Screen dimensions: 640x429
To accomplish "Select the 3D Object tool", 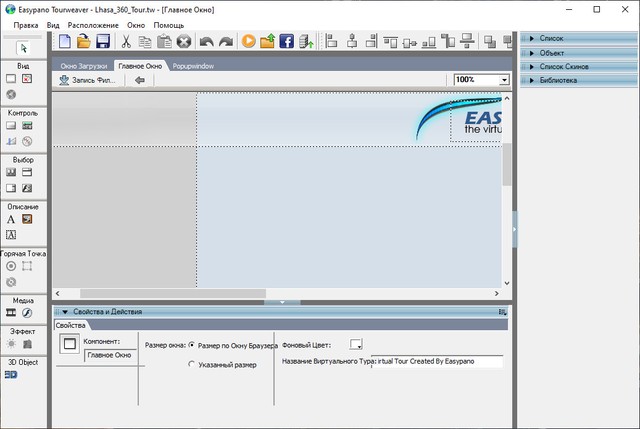I will tap(11, 375).
